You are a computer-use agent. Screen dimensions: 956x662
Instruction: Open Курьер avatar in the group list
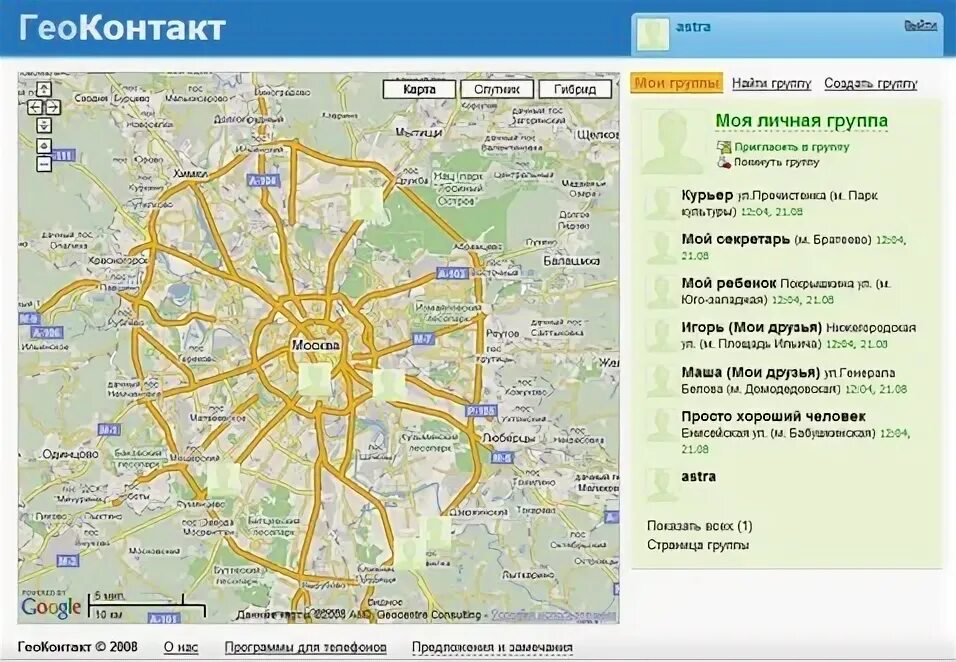coord(662,203)
